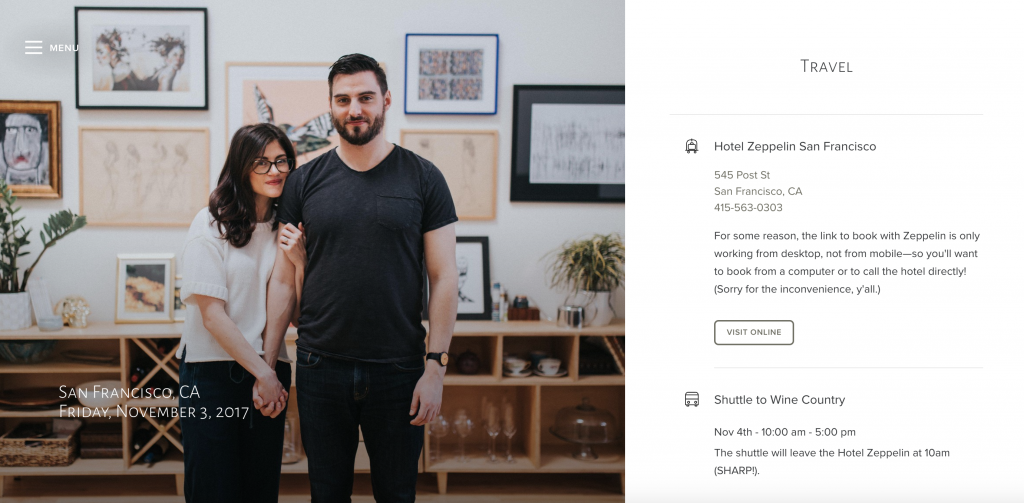This screenshot has height=503, width=1024.
Task: Click the hotel booking note paragraph
Action: click(x=846, y=262)
